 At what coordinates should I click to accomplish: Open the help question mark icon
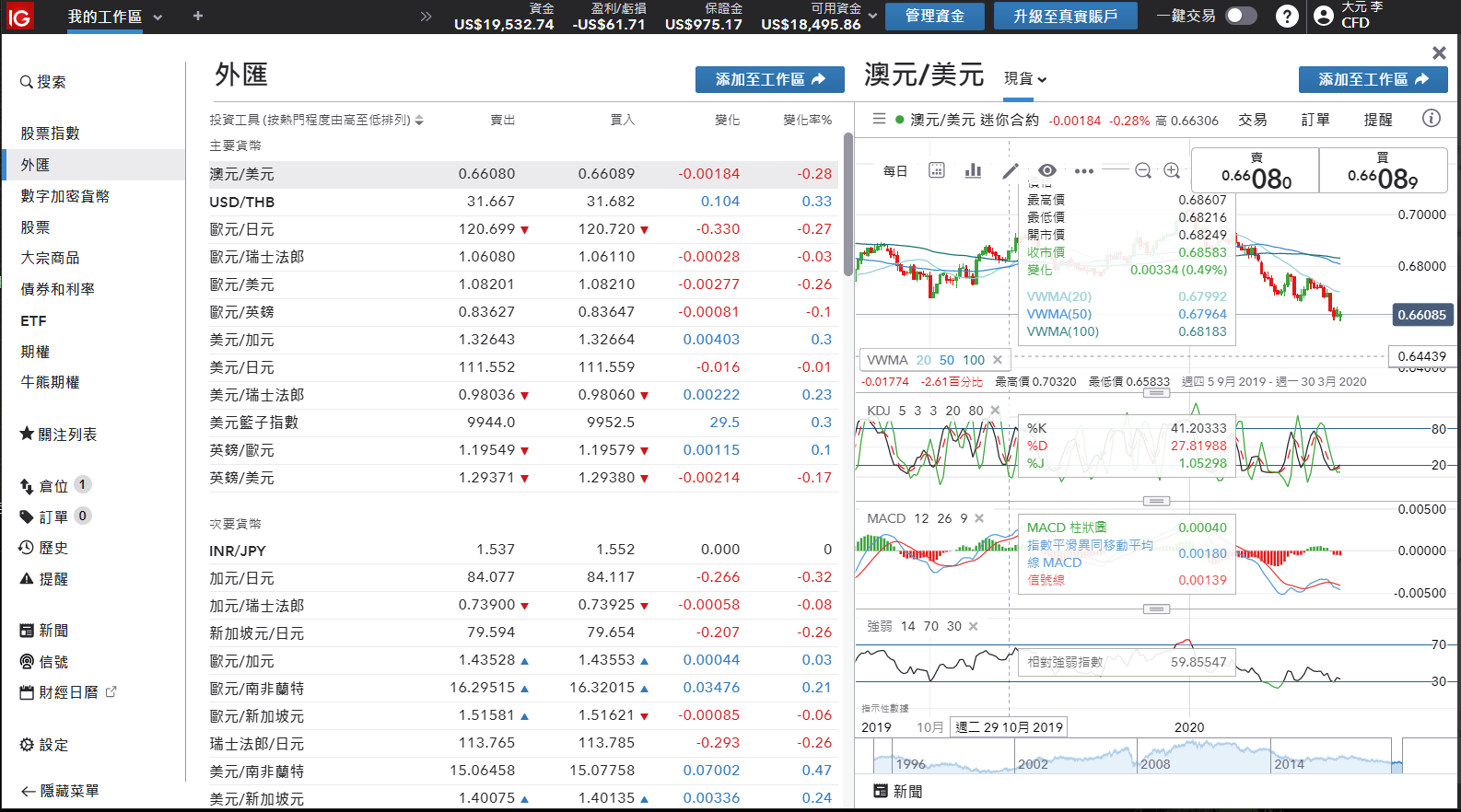[x=1287, y=16]
